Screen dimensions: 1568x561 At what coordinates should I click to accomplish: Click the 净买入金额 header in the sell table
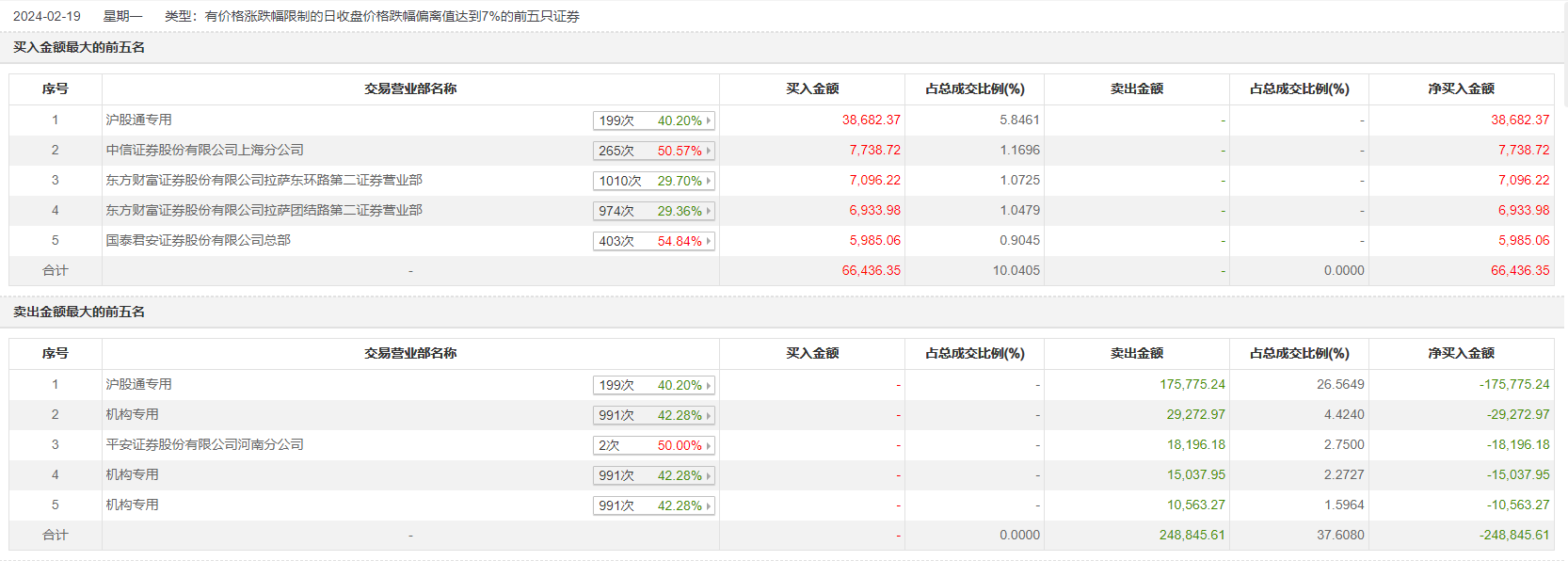click(1461, 353)
